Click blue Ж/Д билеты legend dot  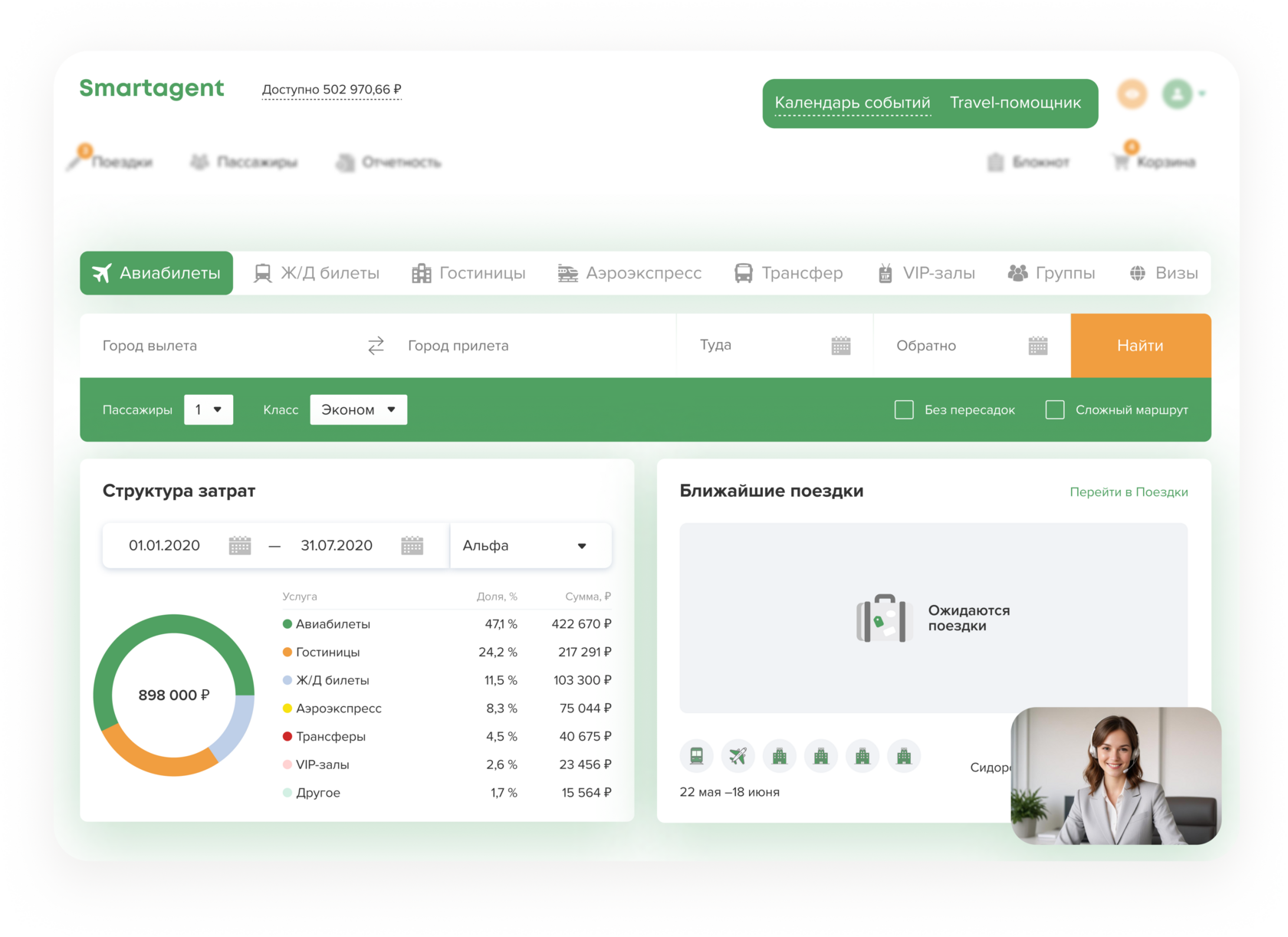coord(287,680)
